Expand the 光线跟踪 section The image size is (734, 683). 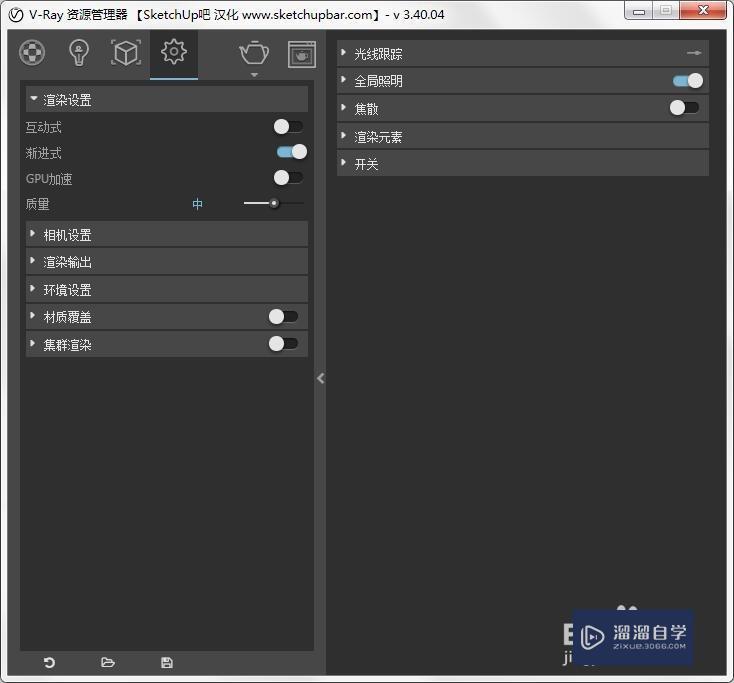[x=523, y=53]
